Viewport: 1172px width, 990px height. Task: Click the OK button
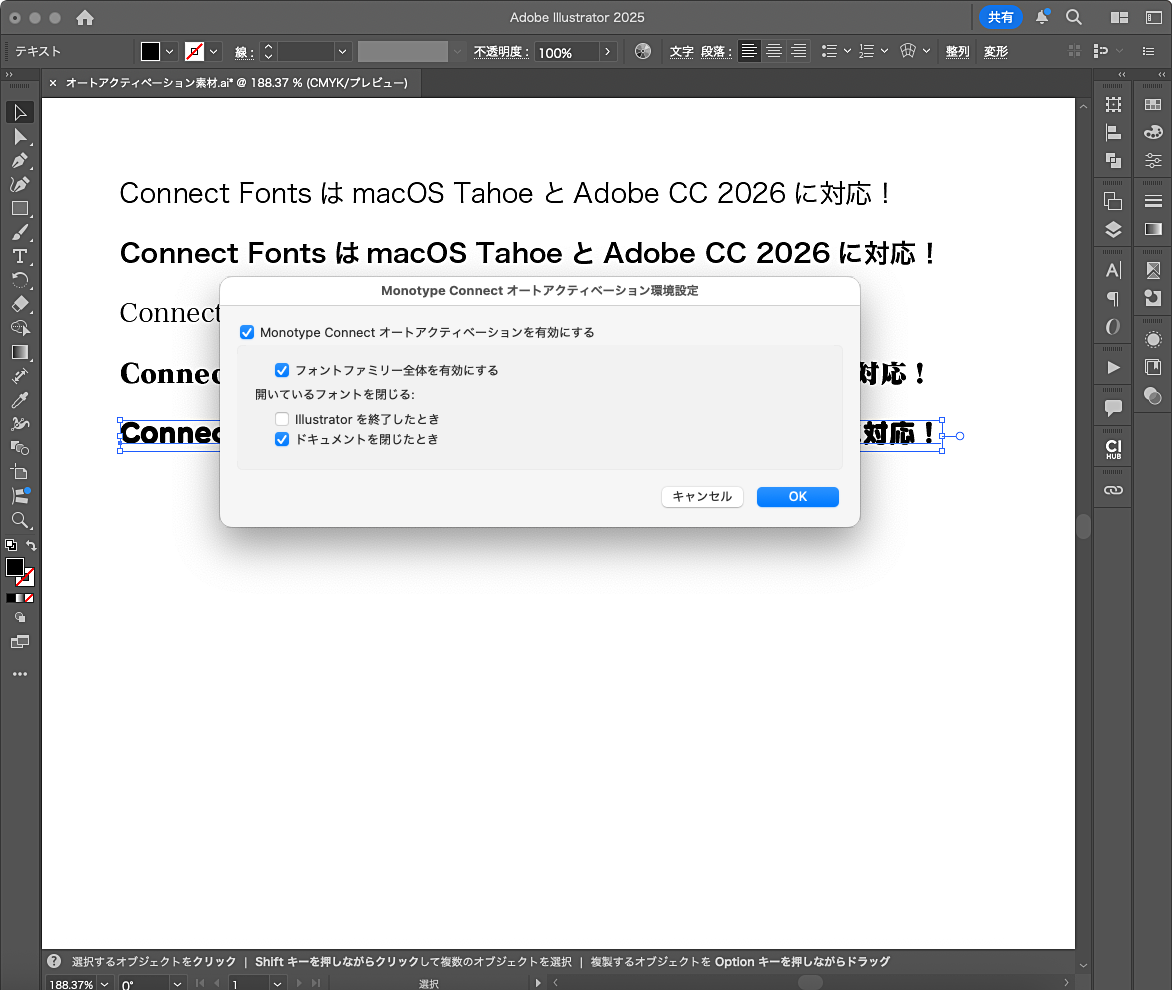(x=798, y=497)
